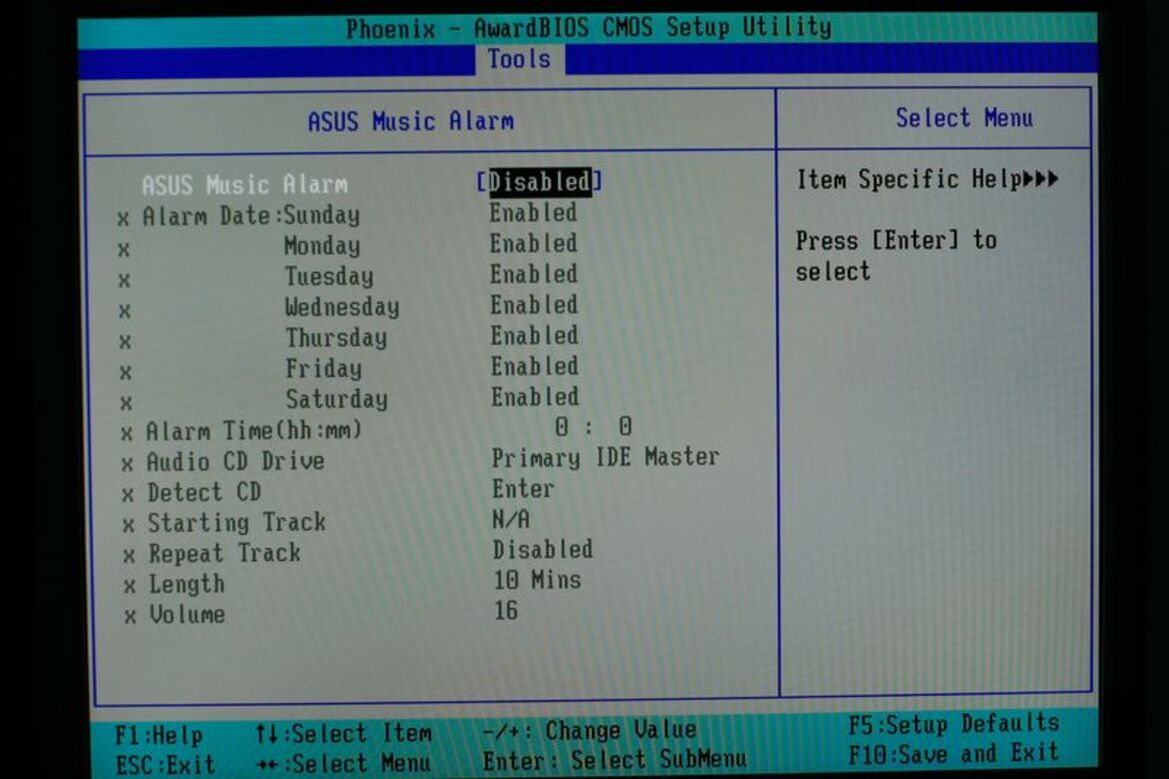Click the x marker beside Alarm Date:Sunday
Screen dimensions: 1169x779
(123, 218)
